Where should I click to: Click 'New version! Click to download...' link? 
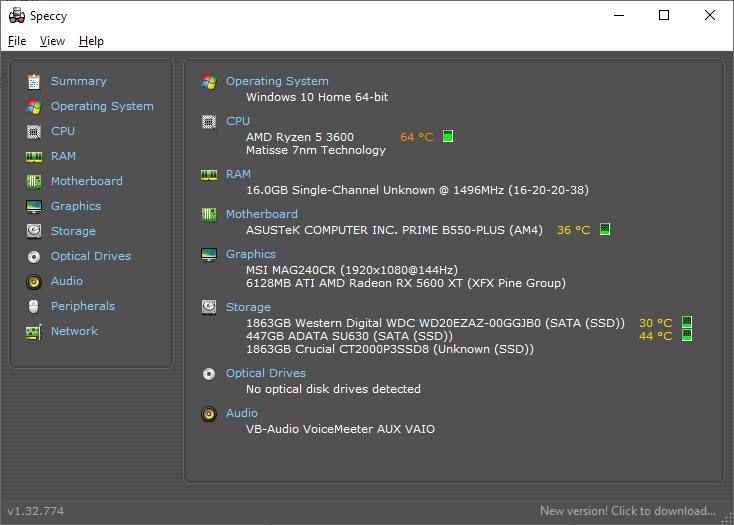click(x=628, y=510)
